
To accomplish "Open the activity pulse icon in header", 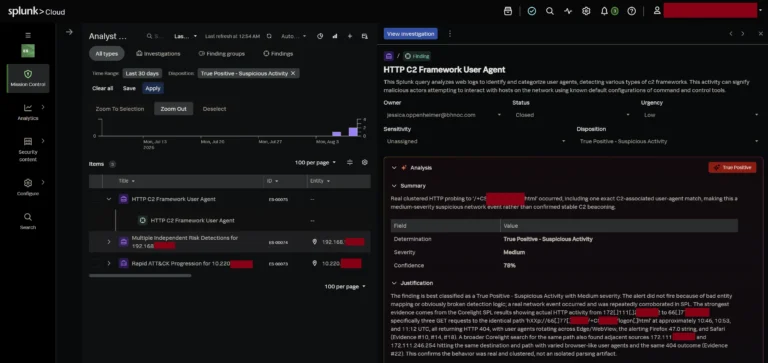I will click(x=568, y=11).
